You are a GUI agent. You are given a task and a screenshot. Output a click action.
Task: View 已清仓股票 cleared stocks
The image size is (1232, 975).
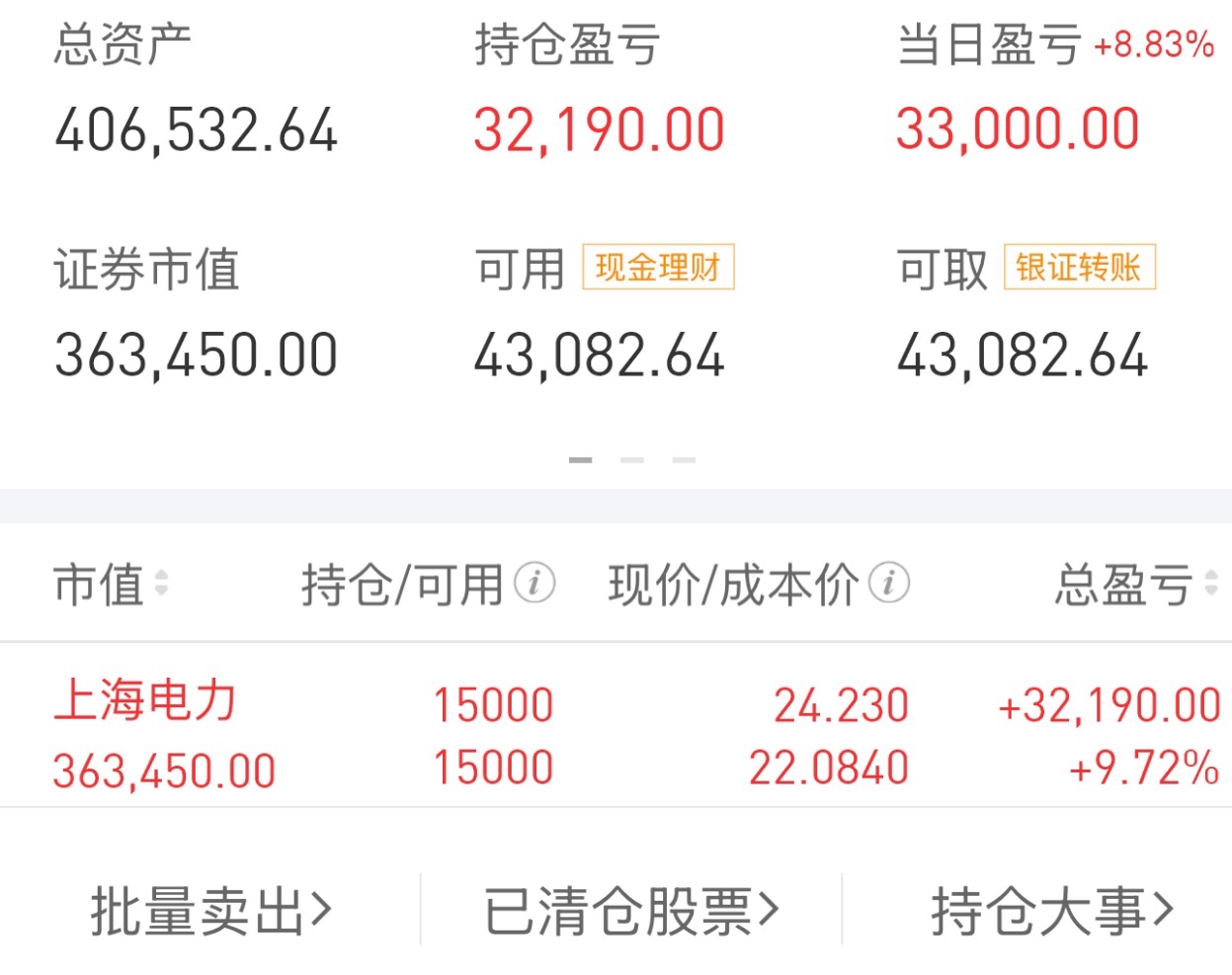[631, 910]
